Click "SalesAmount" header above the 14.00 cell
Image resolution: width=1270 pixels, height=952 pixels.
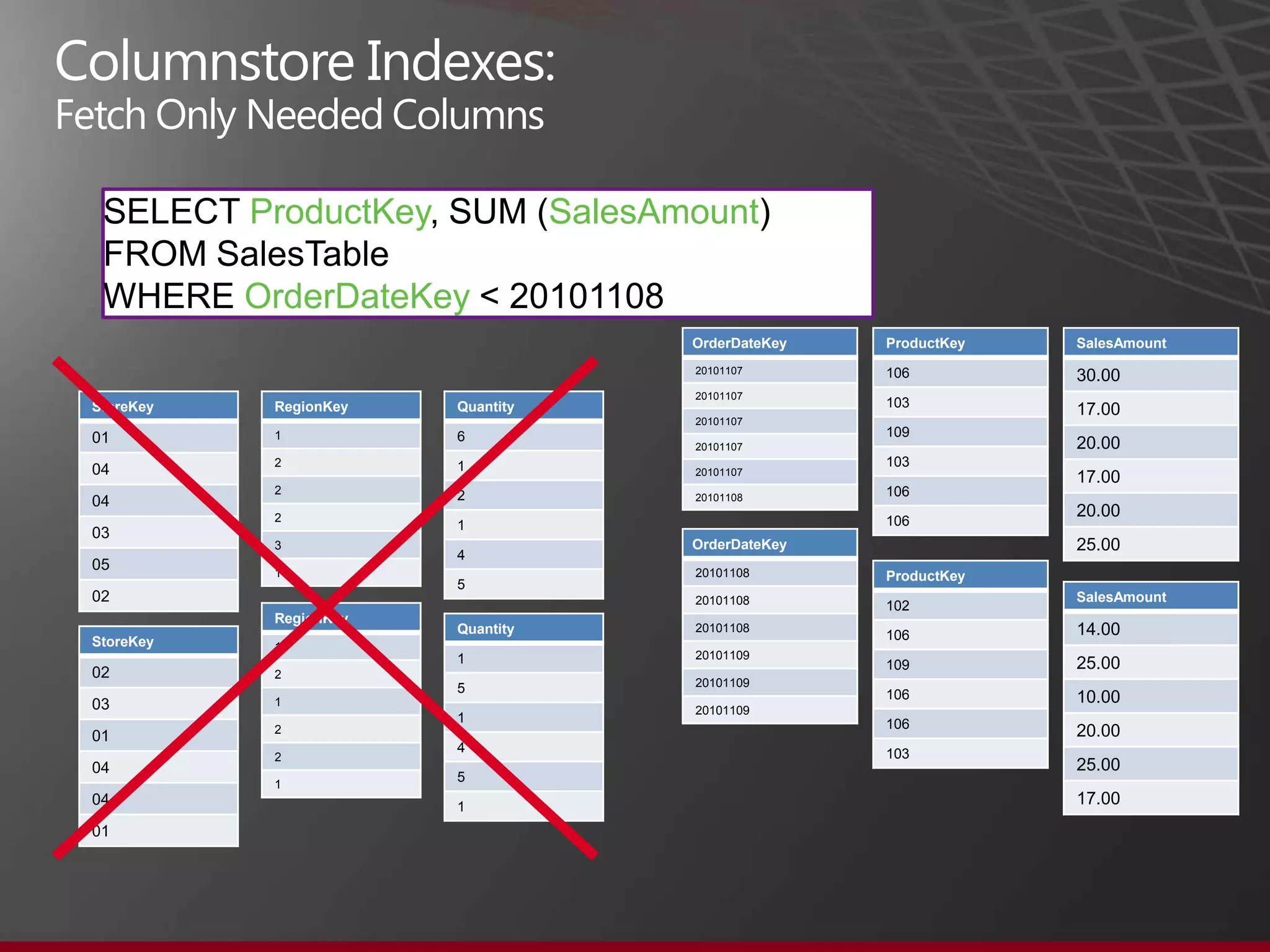1151,597
